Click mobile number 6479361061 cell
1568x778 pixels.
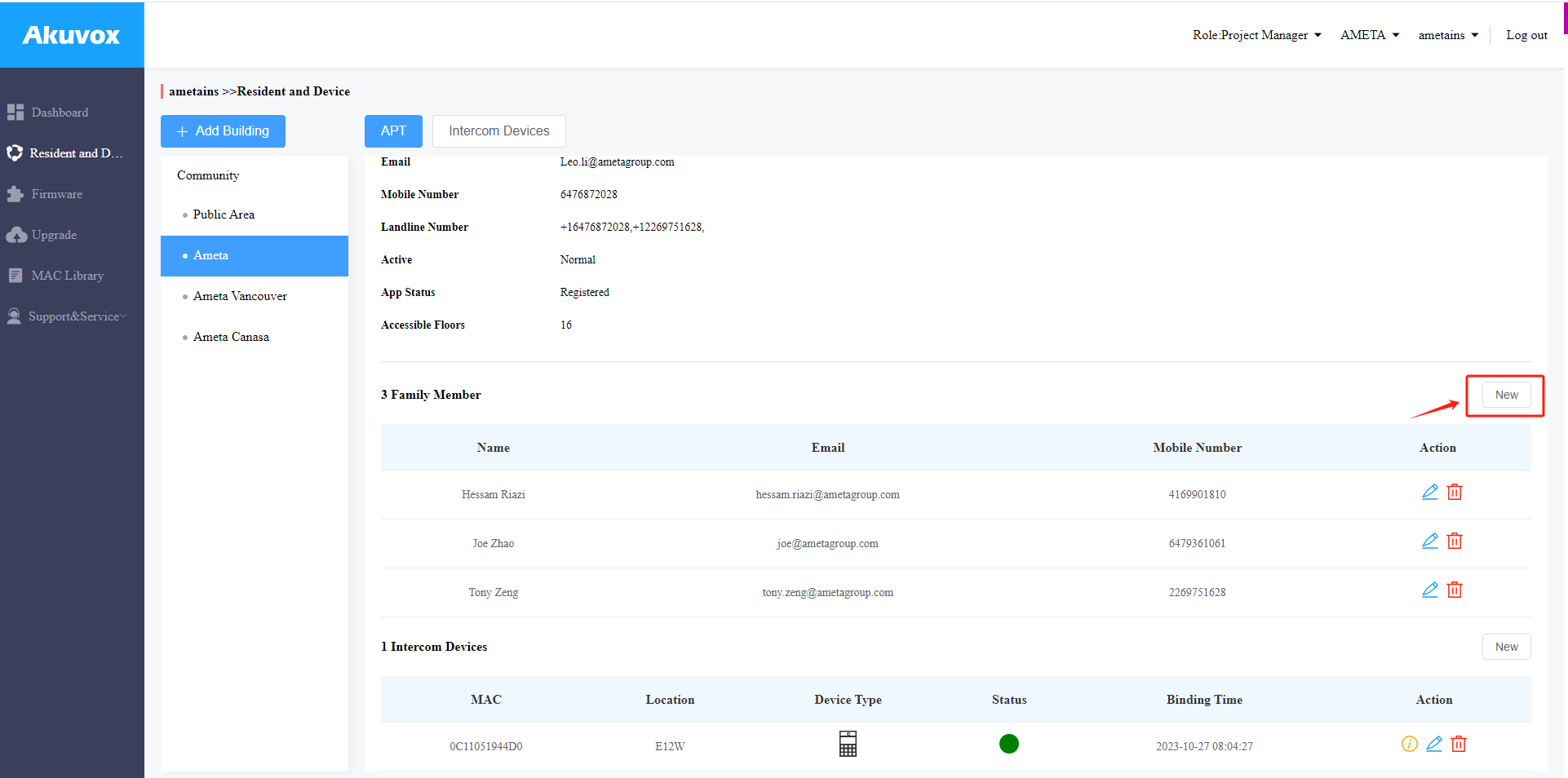[1197, 543]
